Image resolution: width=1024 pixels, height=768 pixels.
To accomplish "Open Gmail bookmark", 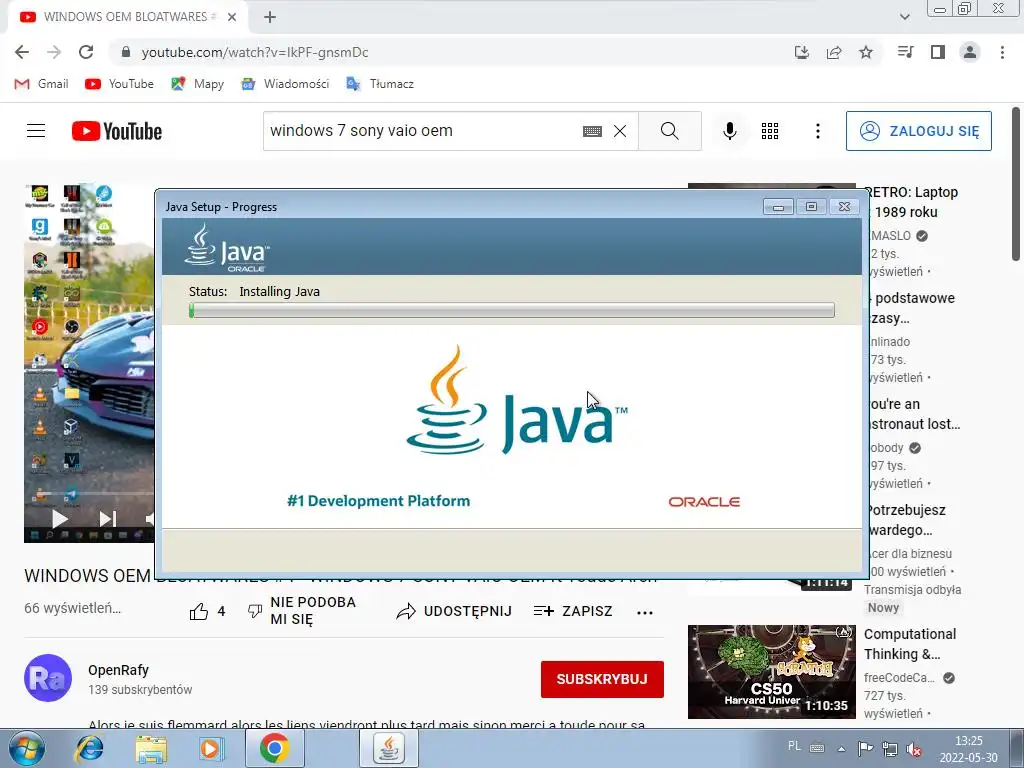I will click(x=41, y=84).
